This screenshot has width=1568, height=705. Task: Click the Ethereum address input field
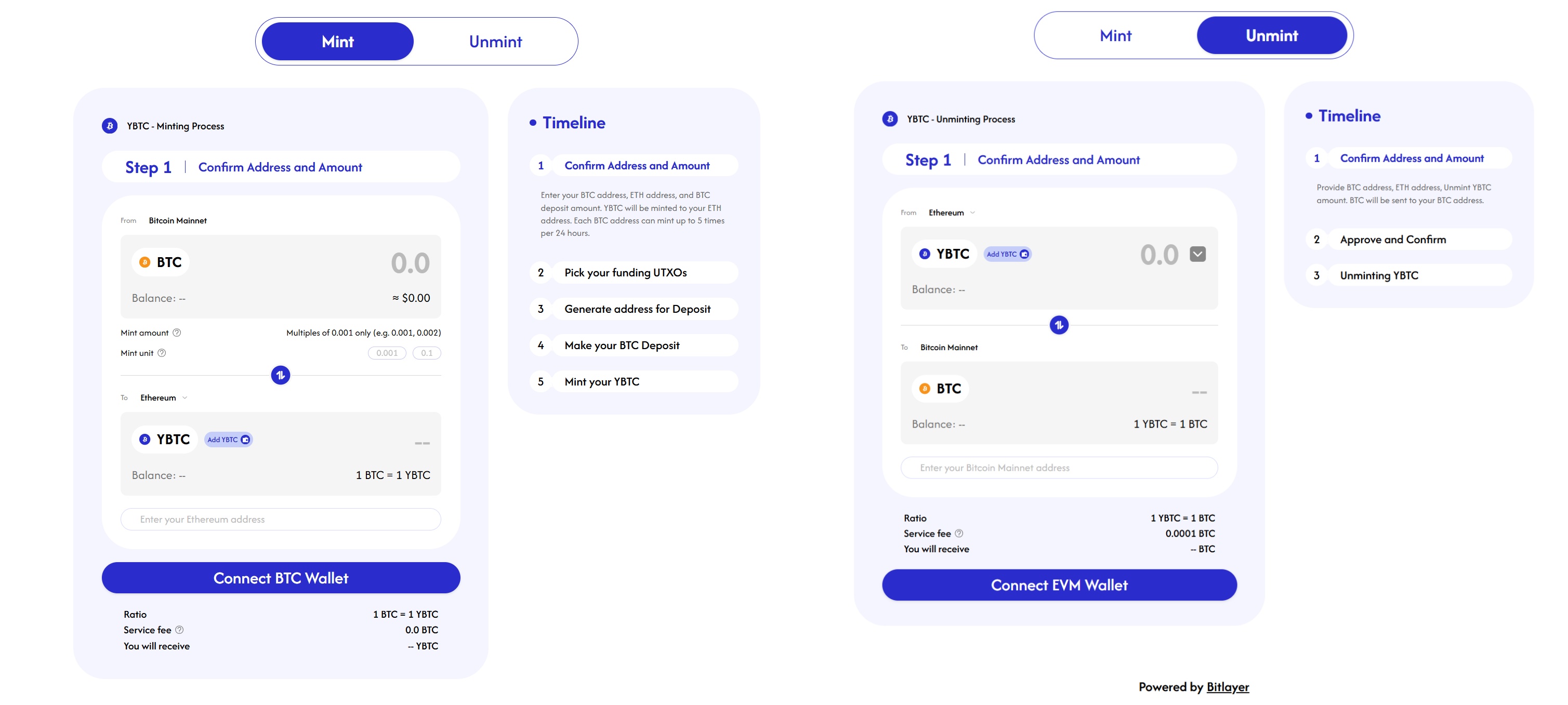281,520
